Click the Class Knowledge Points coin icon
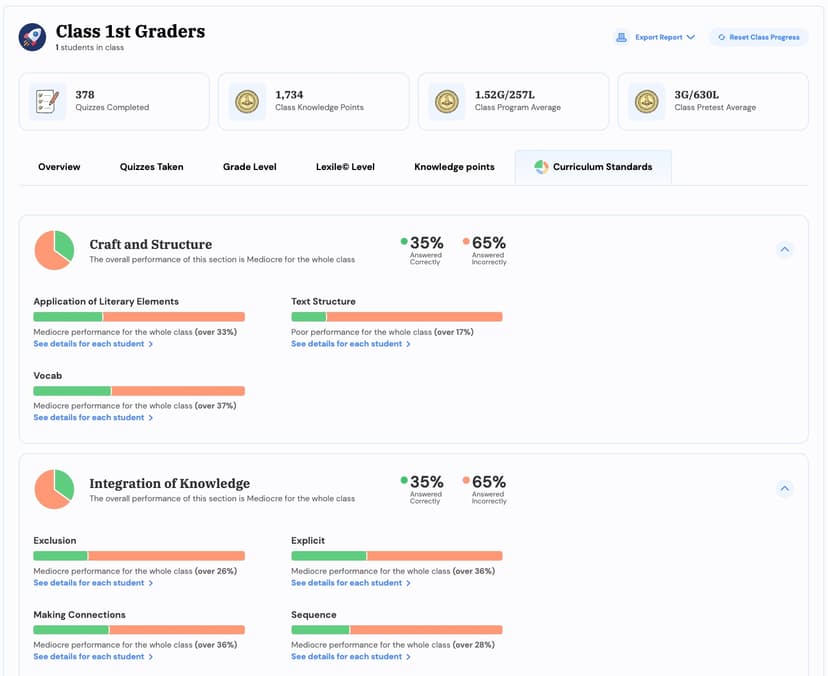The height and width of the screenshot is (676, 828). (247, 101)
